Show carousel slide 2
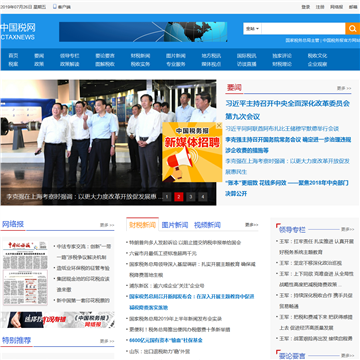This screenshot has height=360, width=360. click(179, 197)
